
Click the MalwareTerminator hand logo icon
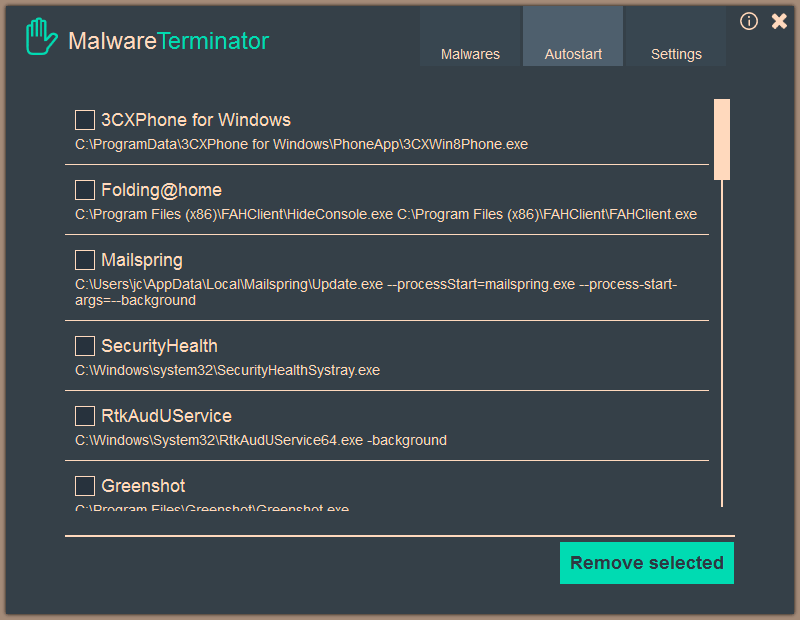point(41,40)
